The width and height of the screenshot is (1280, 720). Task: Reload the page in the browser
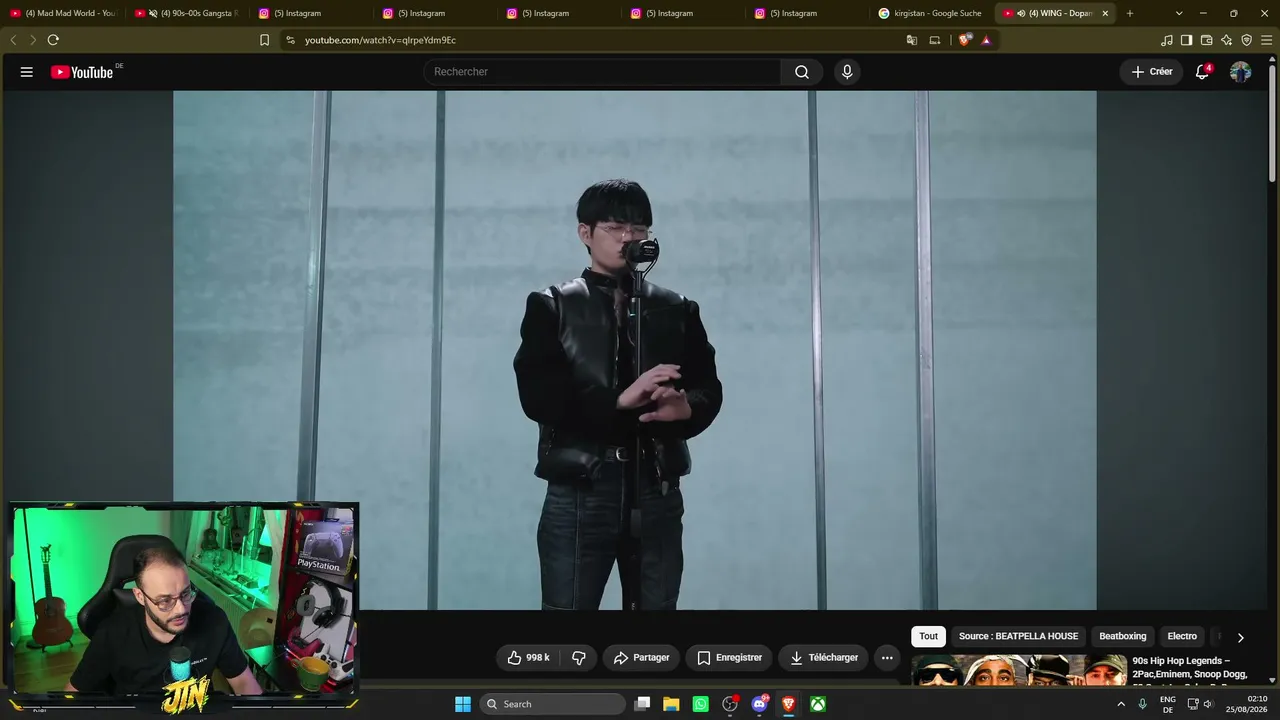pyautogui.click(x=53, y=40)
